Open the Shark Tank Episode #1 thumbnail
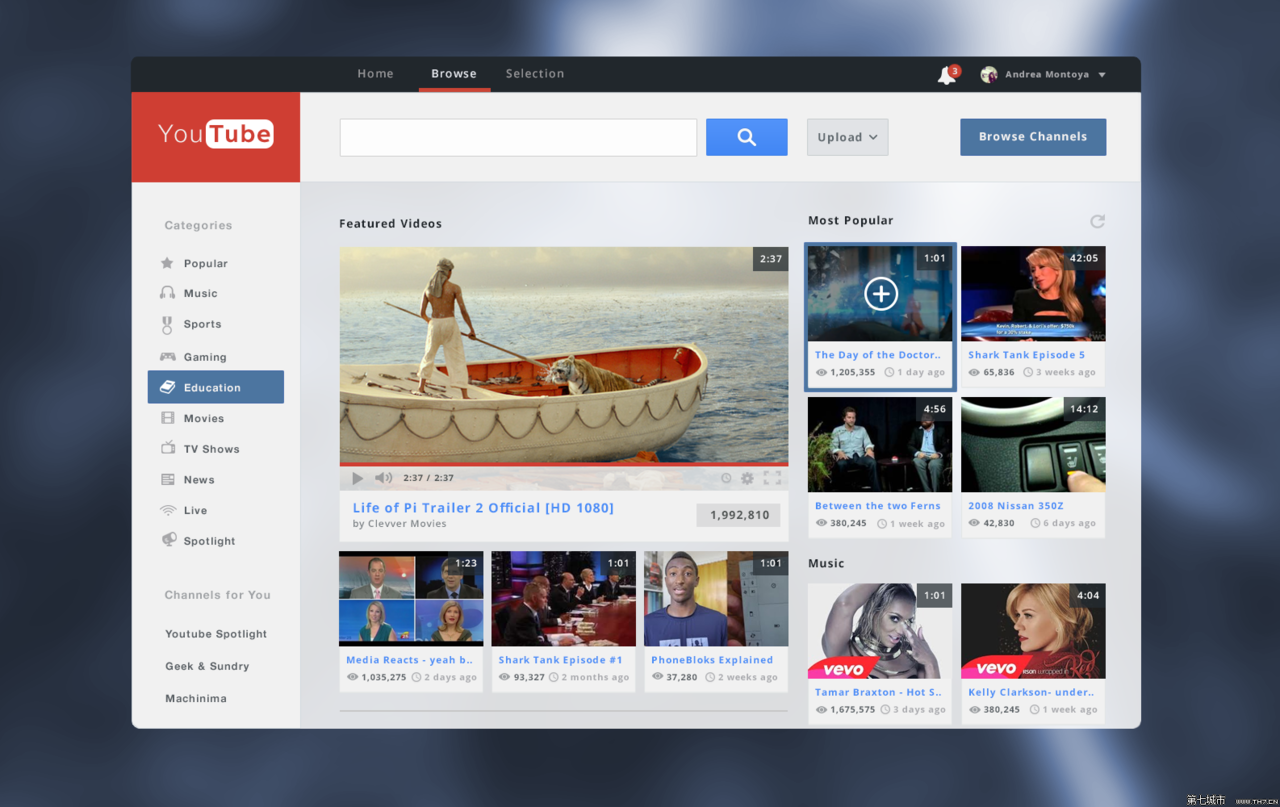The image size is (1280, 807). (x=563, y=598)
